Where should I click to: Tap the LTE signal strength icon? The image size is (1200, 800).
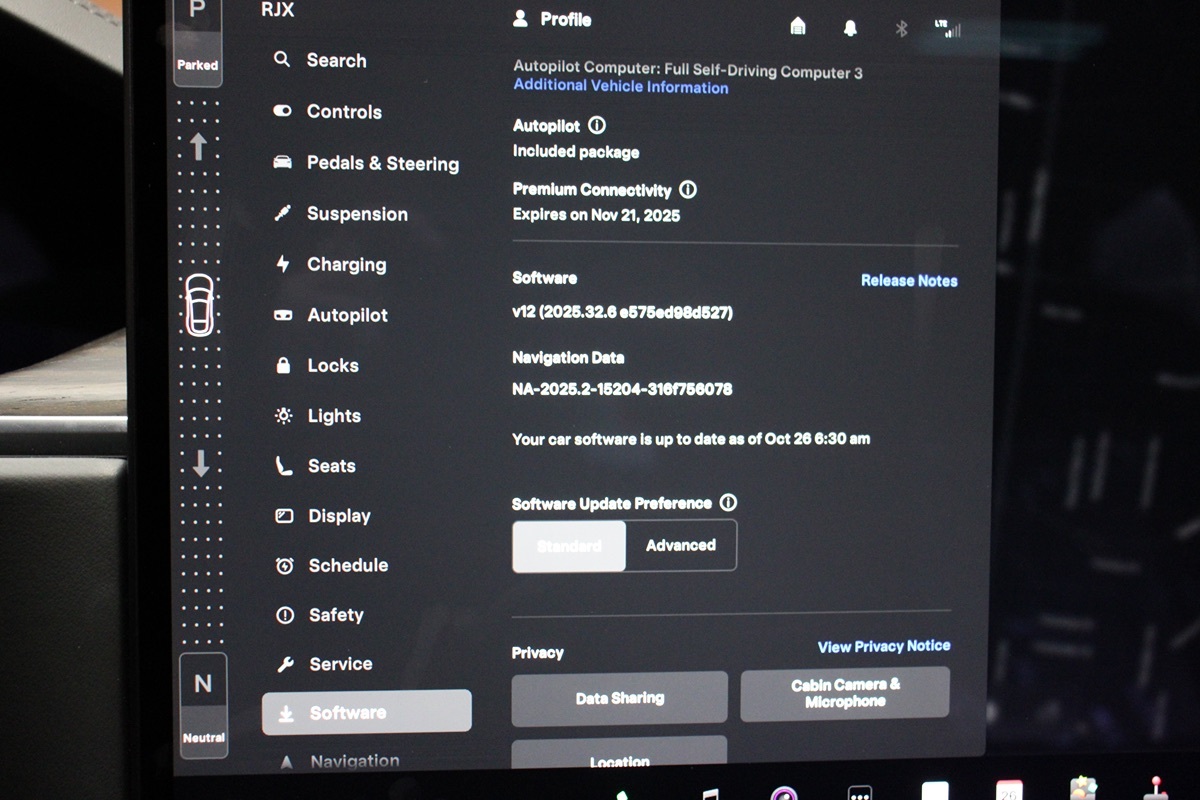[x=948, y=28]
